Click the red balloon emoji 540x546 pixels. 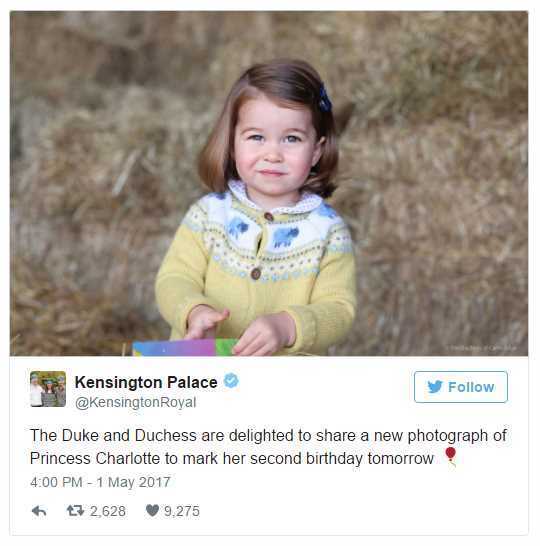point(451,456)
